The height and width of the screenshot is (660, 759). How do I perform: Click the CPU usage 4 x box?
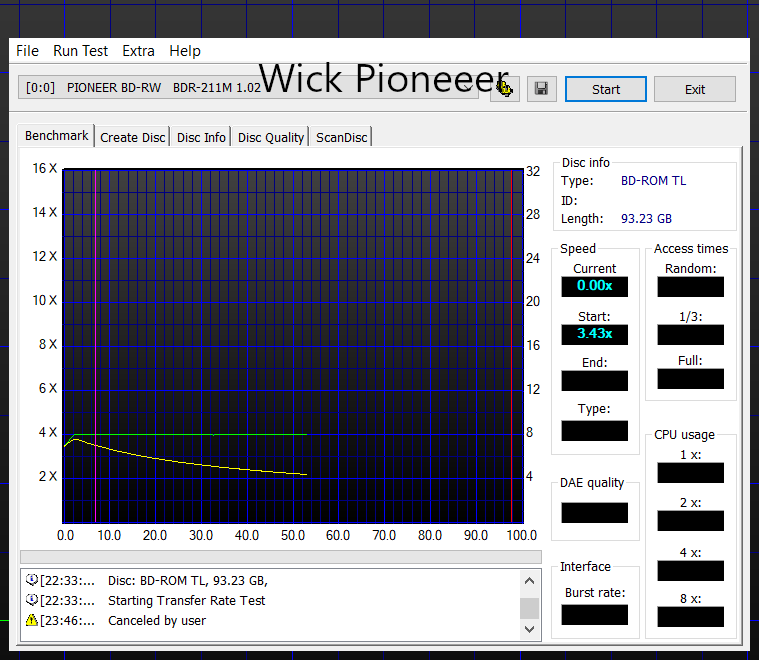[x=690, y=570]
